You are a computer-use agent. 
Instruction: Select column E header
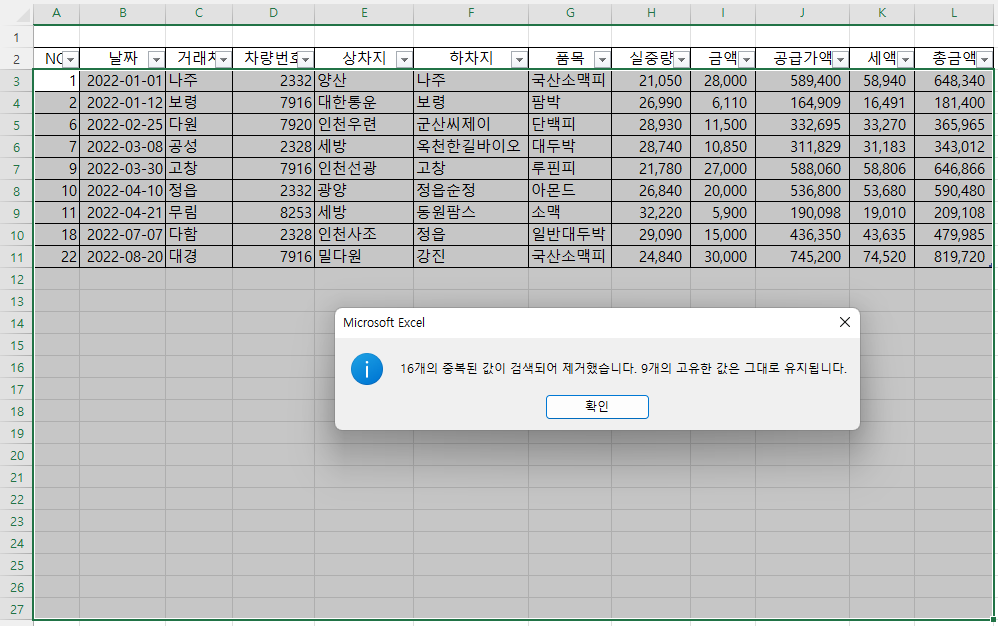(364, 13)
